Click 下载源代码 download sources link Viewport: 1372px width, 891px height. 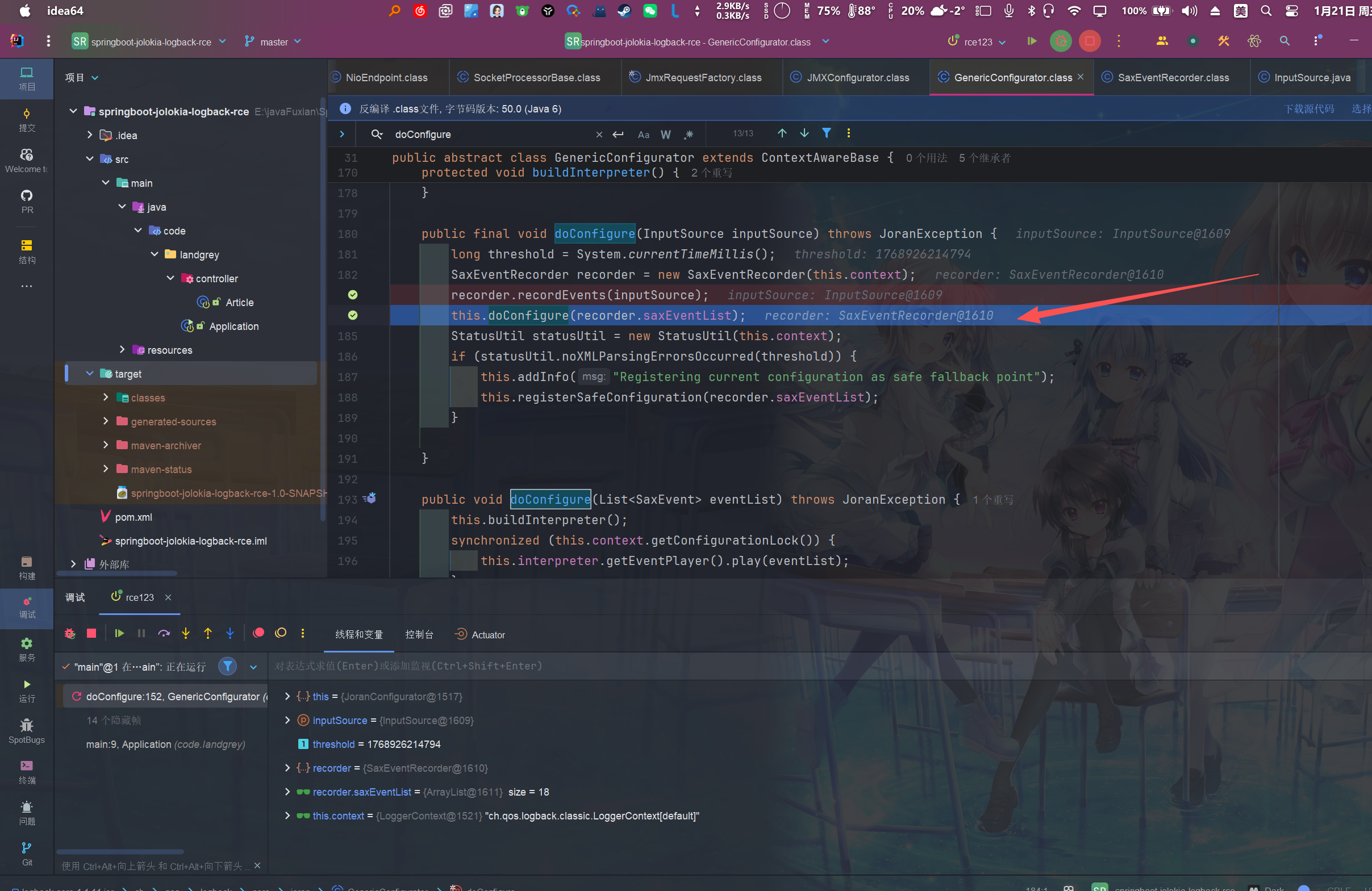point(1308,108)
